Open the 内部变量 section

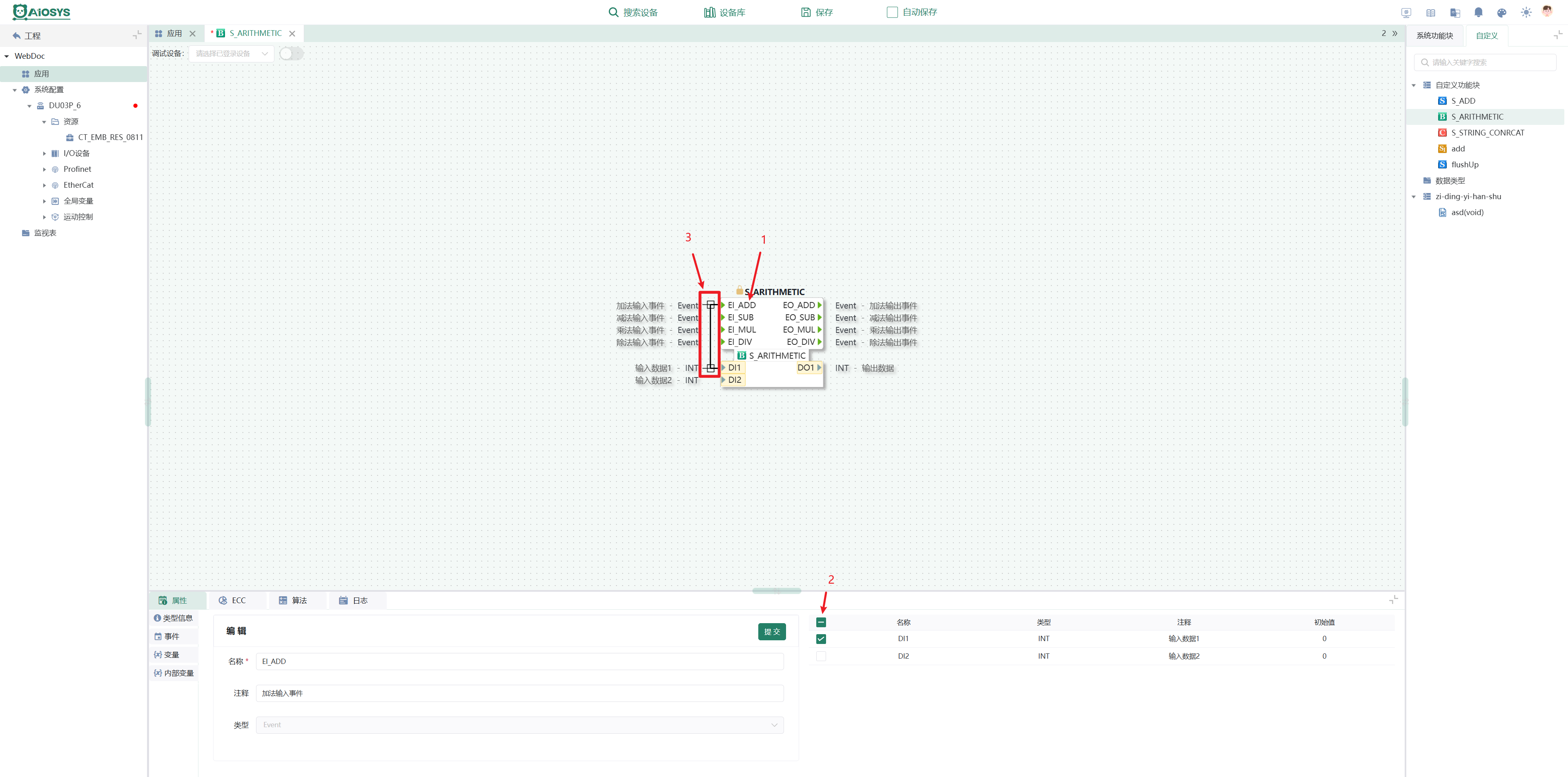(174, 673)
